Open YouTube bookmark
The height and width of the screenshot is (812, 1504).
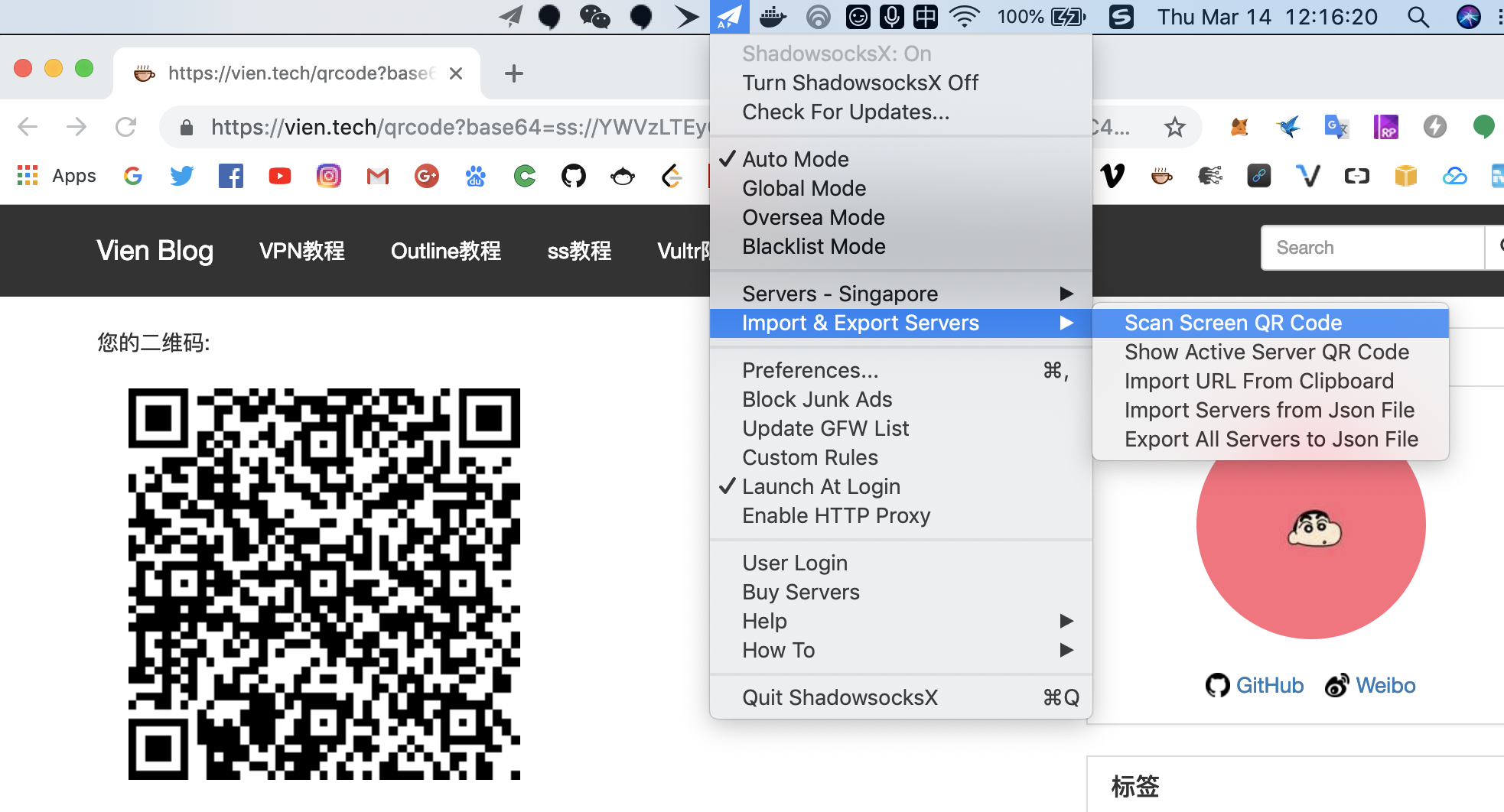(x=280, y=177)
